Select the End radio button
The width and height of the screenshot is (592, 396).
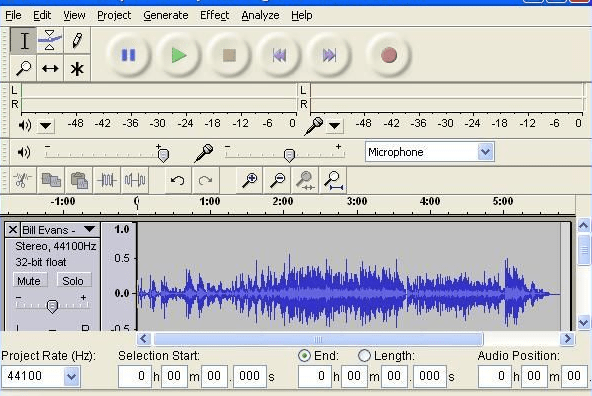[304, 356]
